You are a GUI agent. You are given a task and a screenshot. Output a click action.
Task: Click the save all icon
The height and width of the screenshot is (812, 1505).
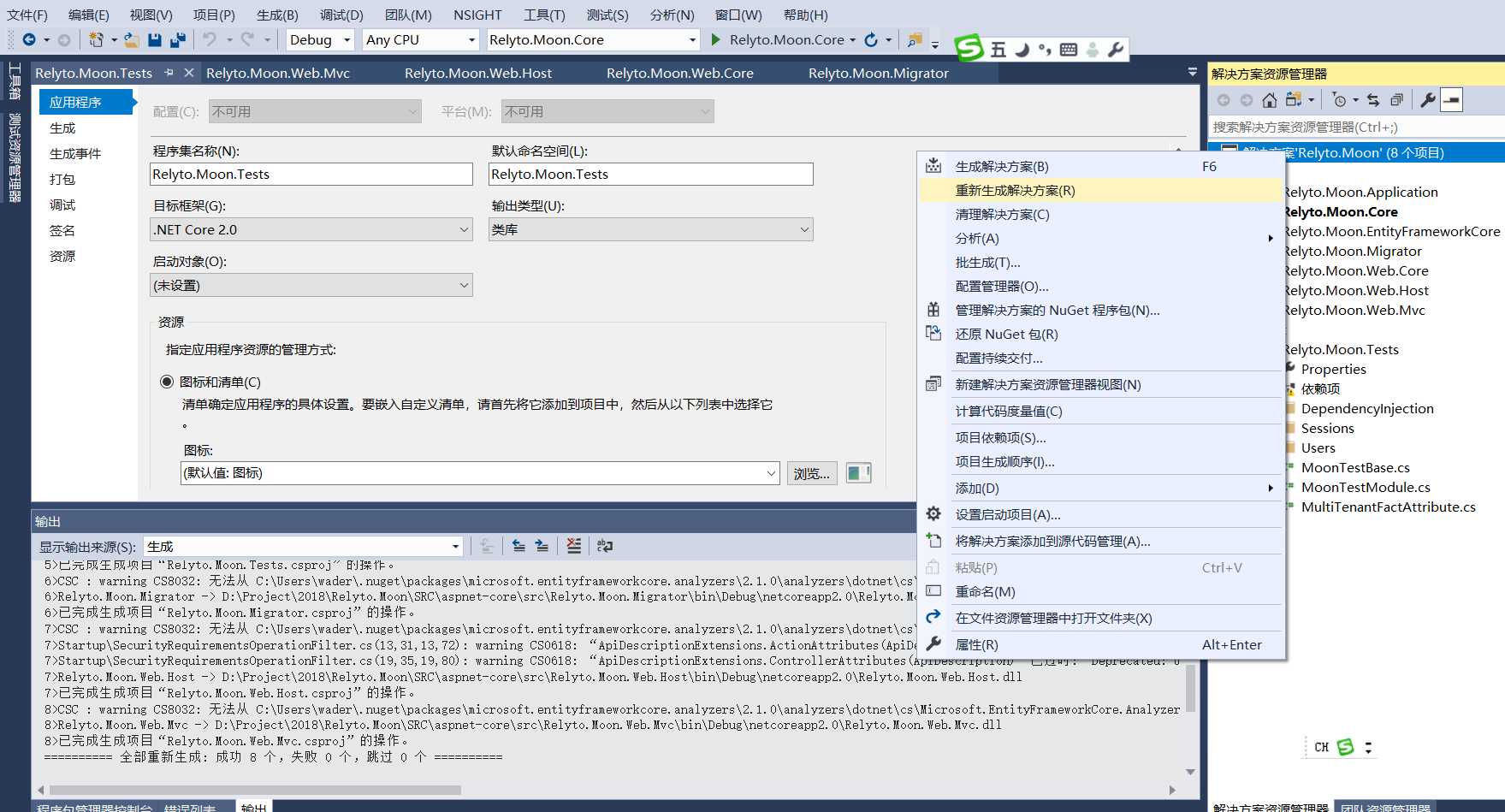point(178,39)
